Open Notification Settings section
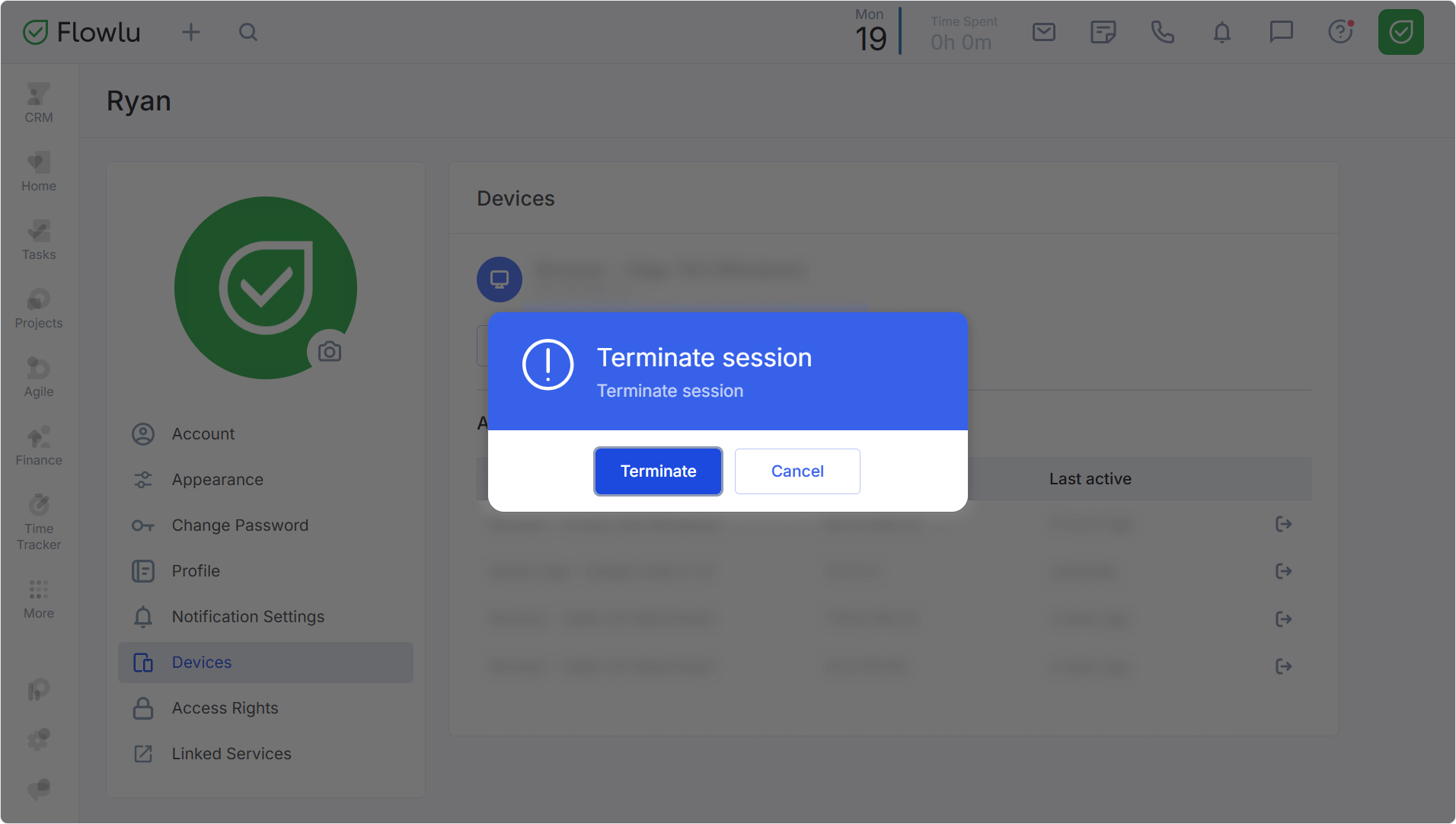This screenshot has height=824, width=1456. click(247, 617)
